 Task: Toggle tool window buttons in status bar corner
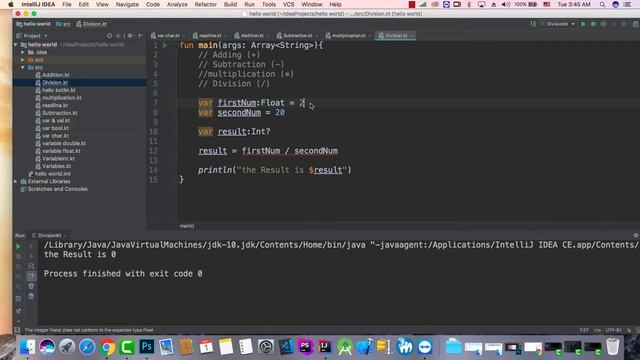(x=17, y=330)
